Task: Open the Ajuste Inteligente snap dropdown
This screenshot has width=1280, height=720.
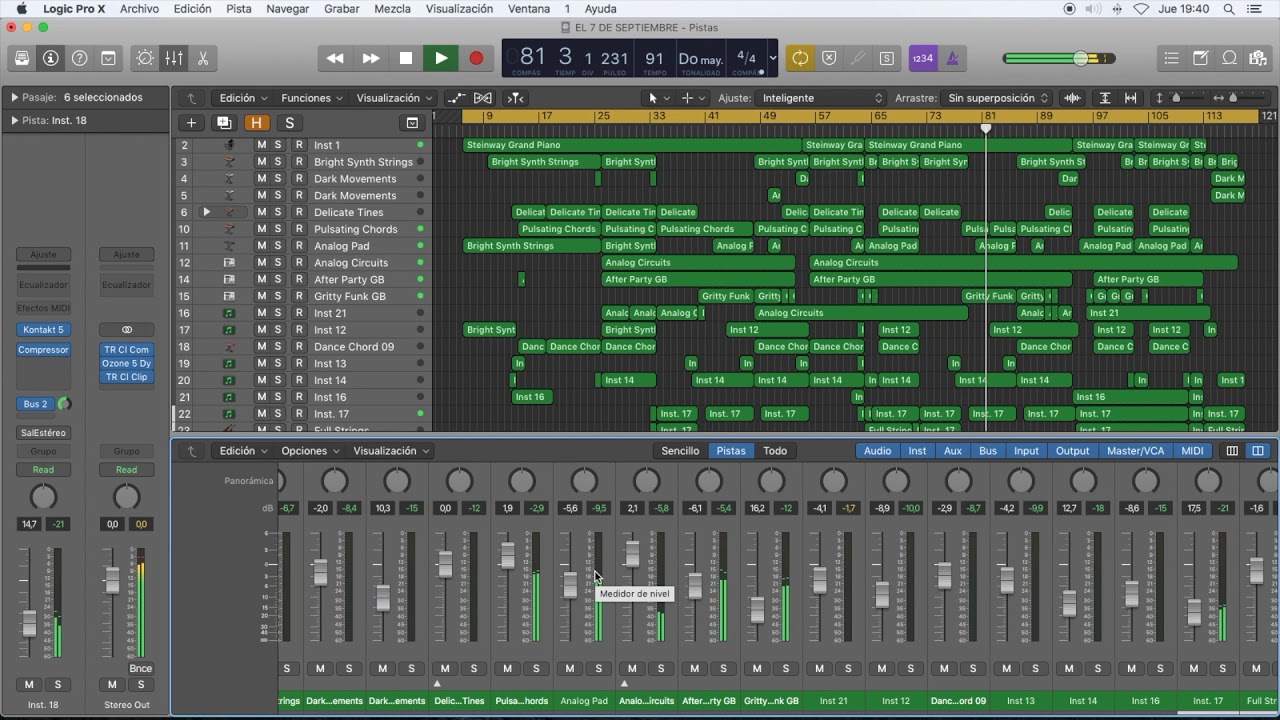Action: pyautogui.click(x=822, y=98)
